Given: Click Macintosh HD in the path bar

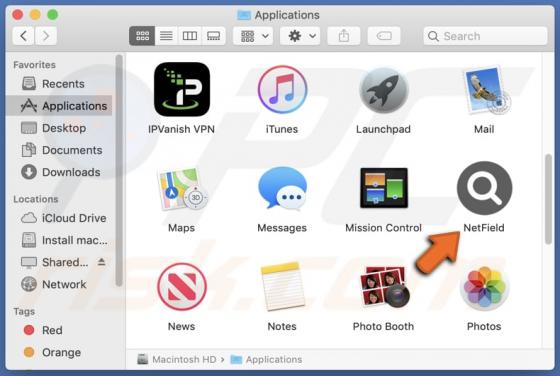Looking at the screenshot, I should [178, 359].
